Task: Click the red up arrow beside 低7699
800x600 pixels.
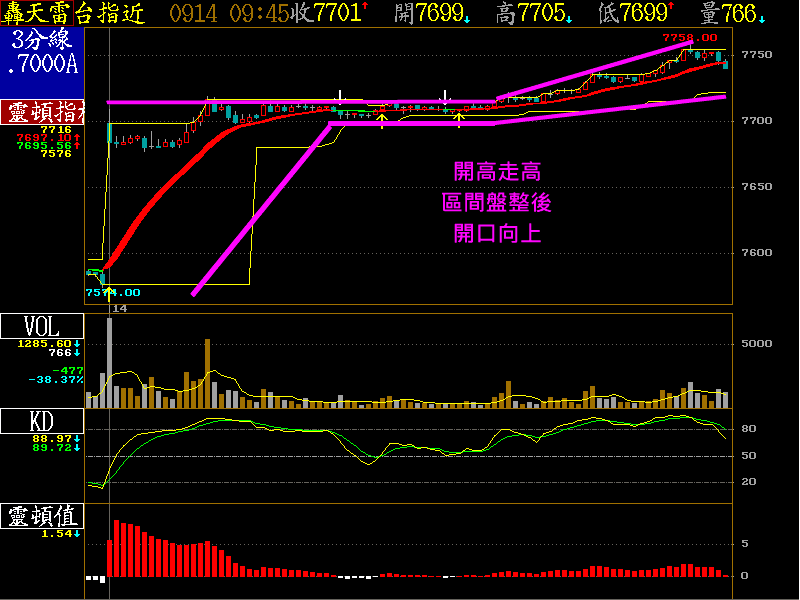Action: (670, 8)
